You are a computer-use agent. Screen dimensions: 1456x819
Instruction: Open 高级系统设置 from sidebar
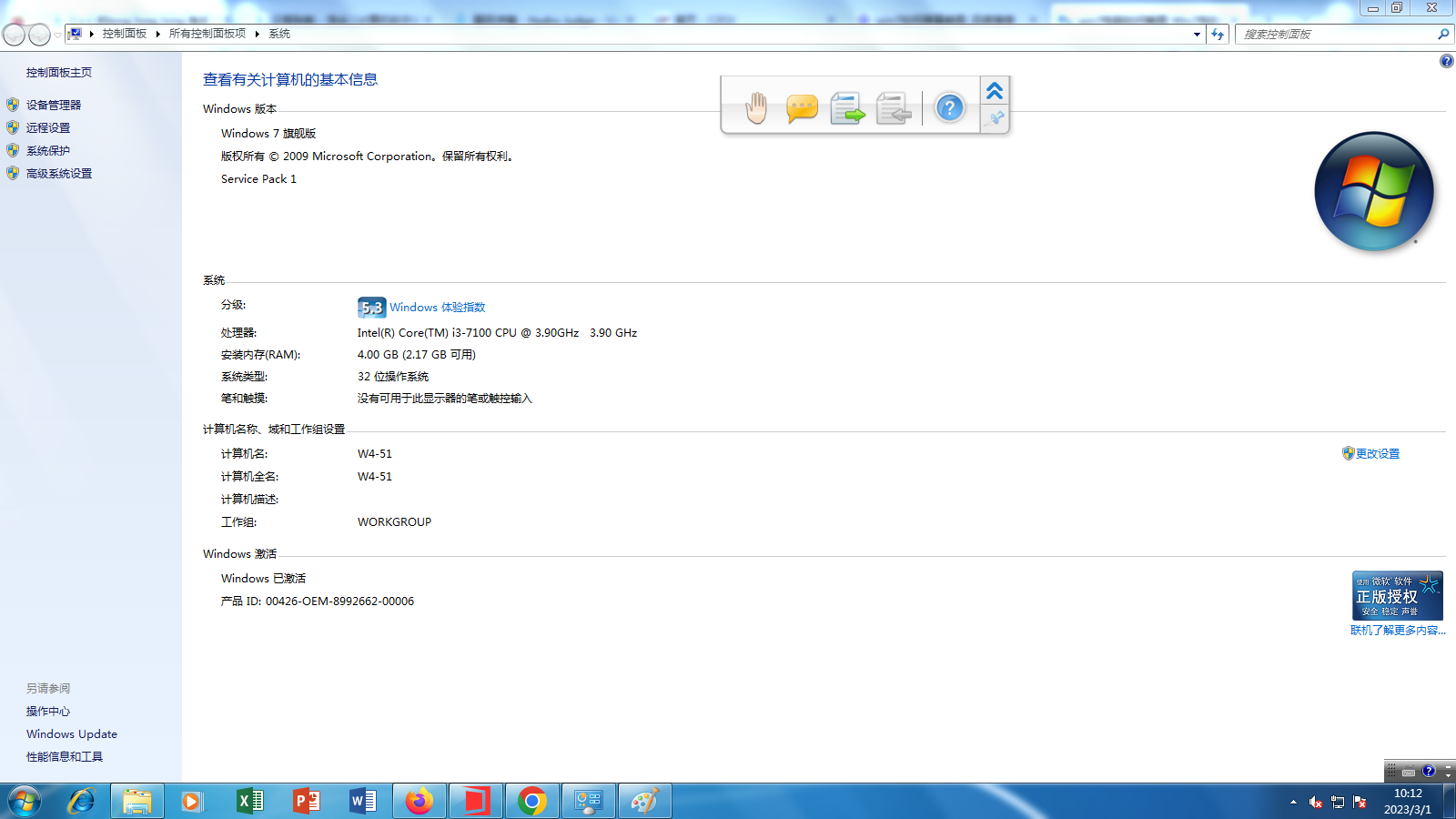tap(59, 174)
